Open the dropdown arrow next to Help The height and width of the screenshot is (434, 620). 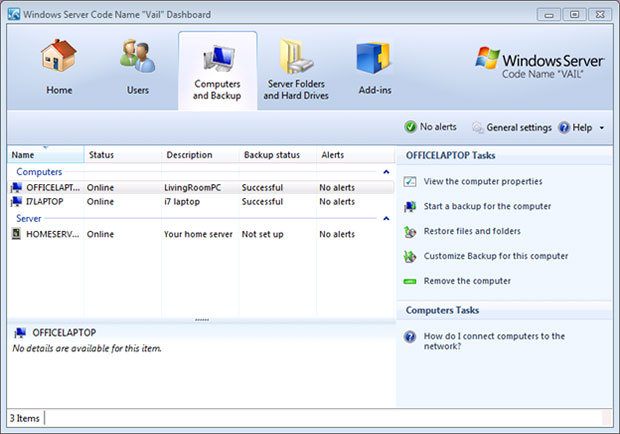click(602, 128)
